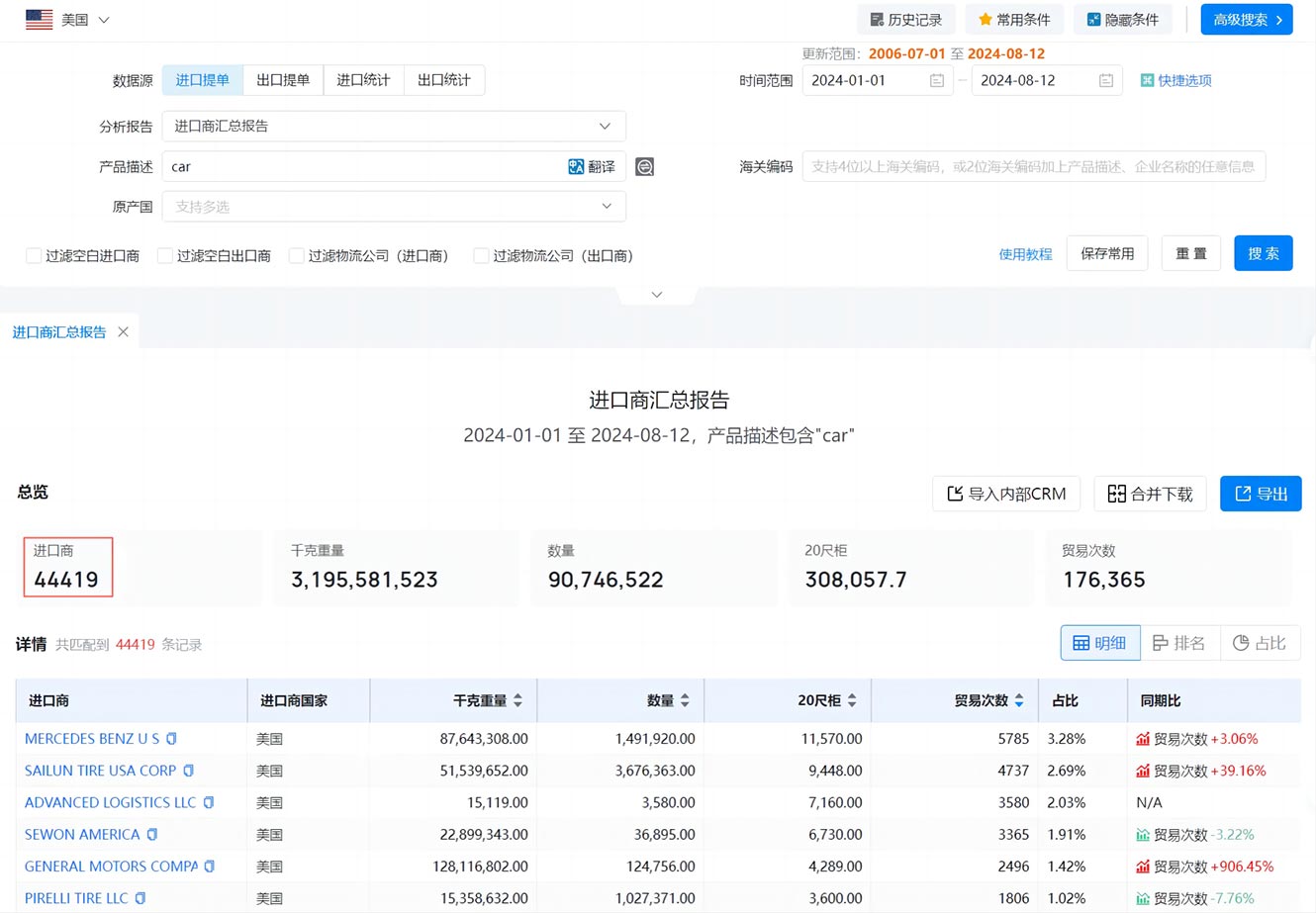Screen dimensions: 1316x913
Task: Select 出口提单 data source tab
Action: tap(283, 80)
